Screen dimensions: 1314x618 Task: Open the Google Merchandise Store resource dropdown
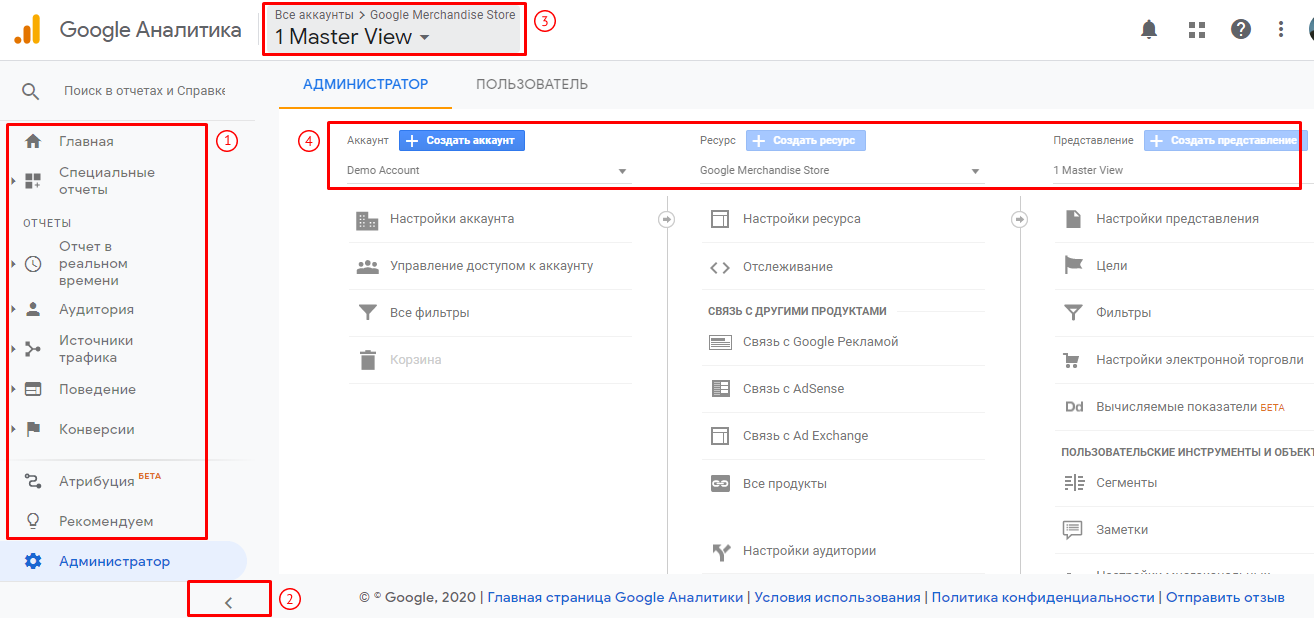pyautogui.click(x=841, y=171)
